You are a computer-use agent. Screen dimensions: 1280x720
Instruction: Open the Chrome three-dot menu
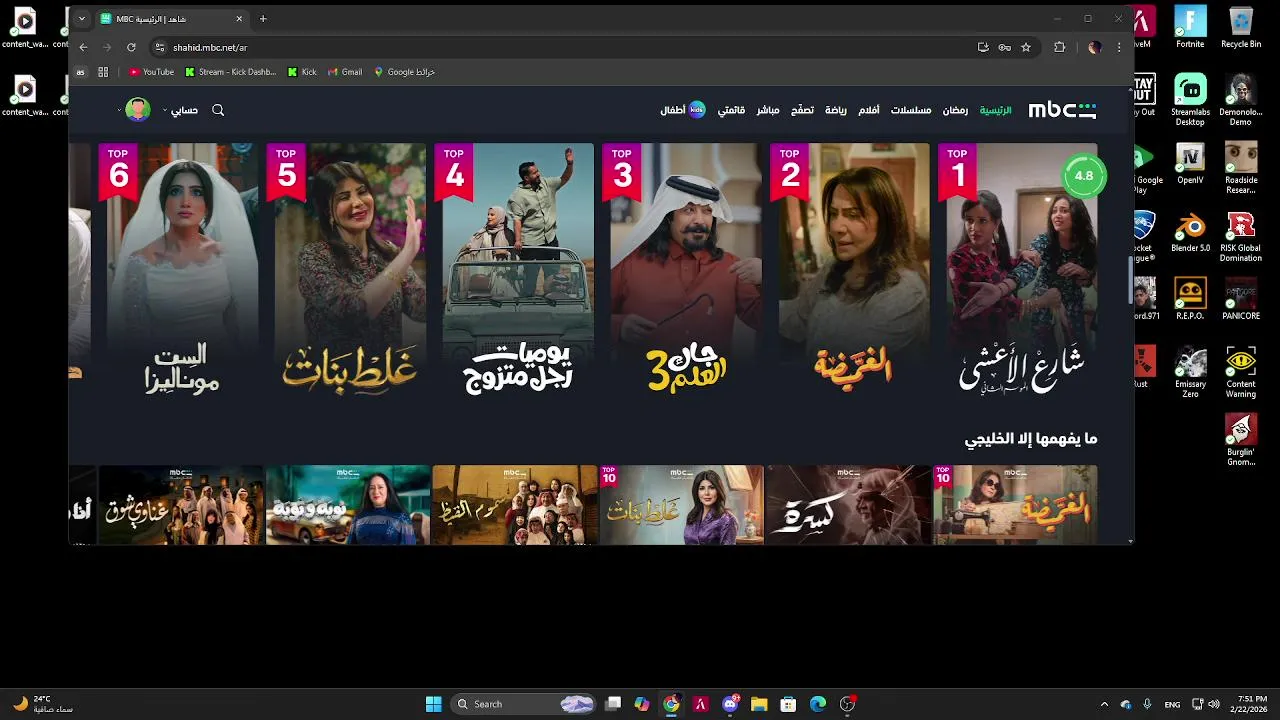click(1119, 47)
